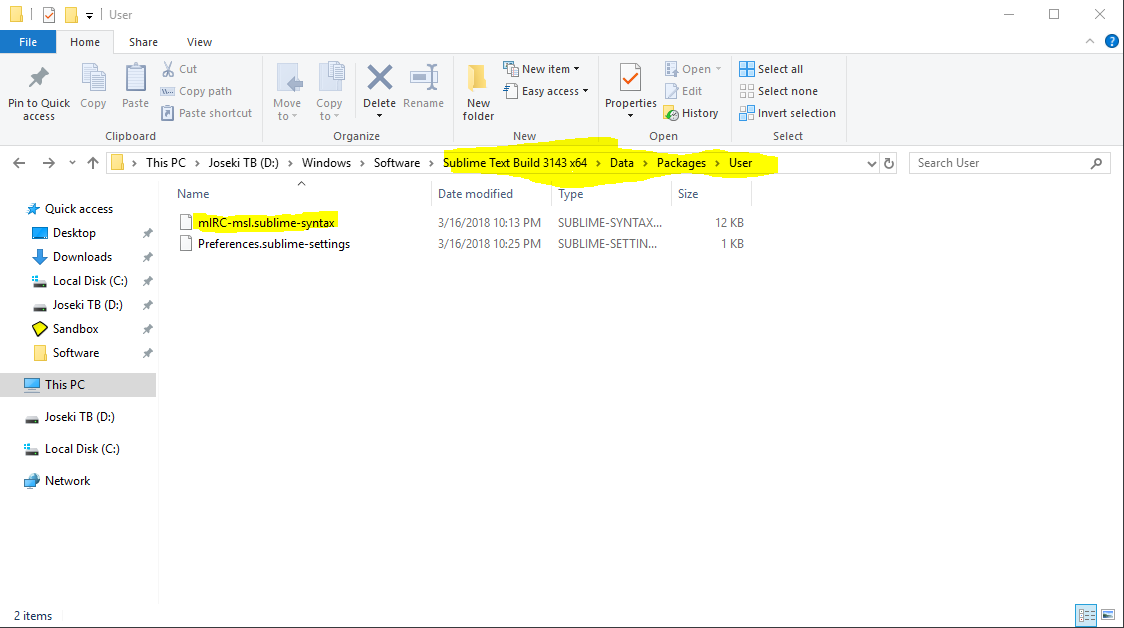Switch to the Home ribbon tab
1124x628 pixels.
pyautogui.click(x=85, y=42)
